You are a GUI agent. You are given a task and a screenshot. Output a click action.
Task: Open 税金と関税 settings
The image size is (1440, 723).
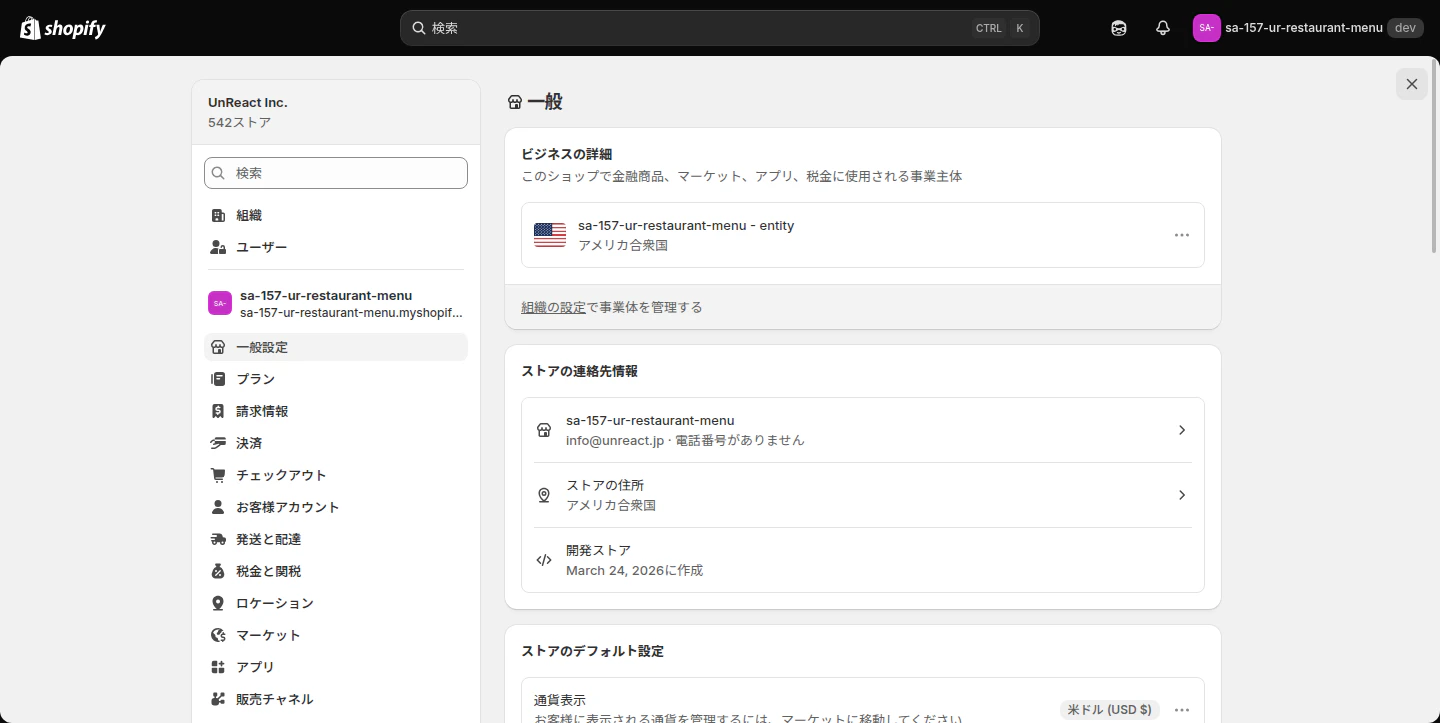[336, 571]
